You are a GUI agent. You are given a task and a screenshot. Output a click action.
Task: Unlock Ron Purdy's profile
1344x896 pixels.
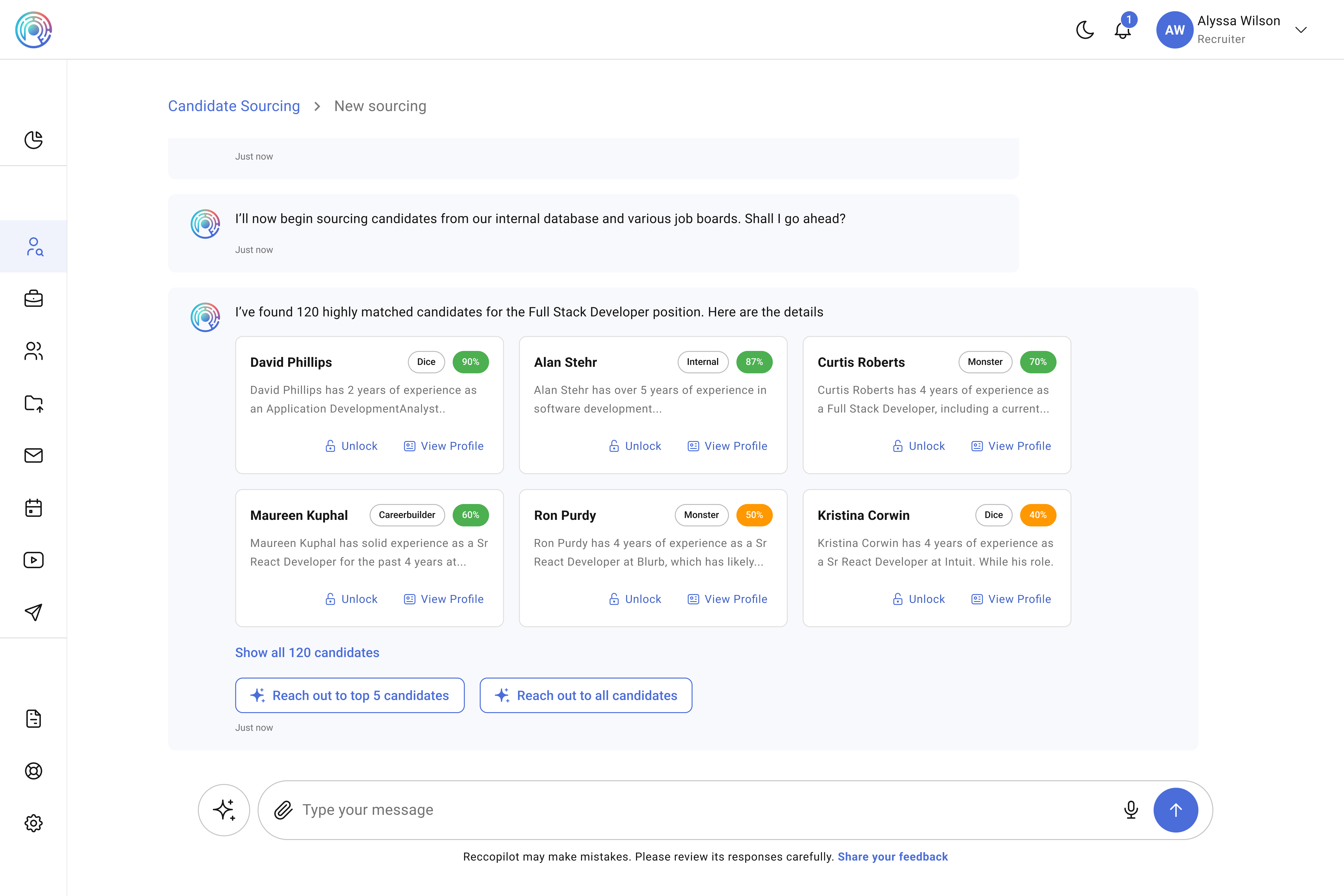tap(635, 599)
